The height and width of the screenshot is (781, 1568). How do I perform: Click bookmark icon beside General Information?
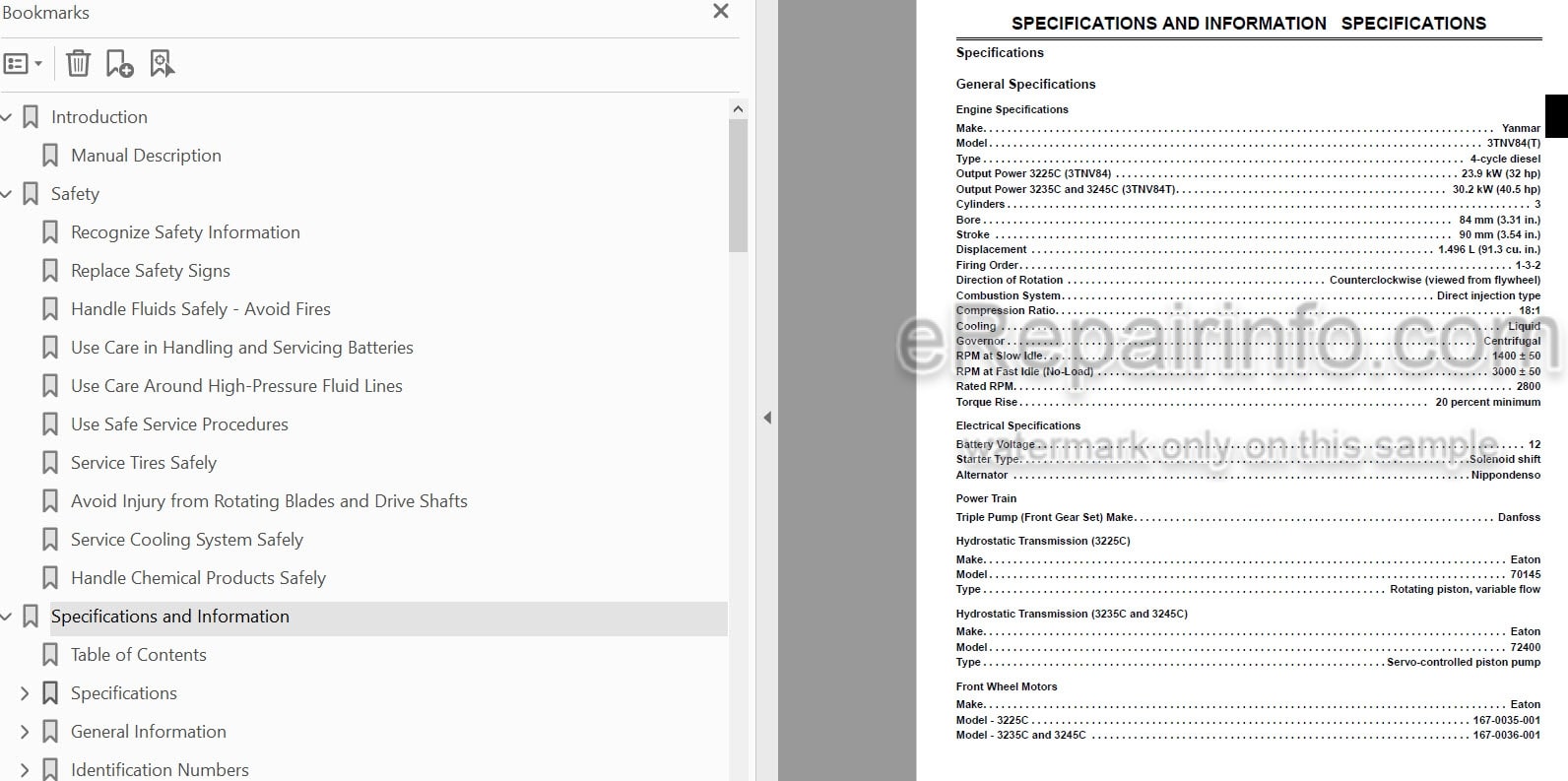(x=50, y=732)
